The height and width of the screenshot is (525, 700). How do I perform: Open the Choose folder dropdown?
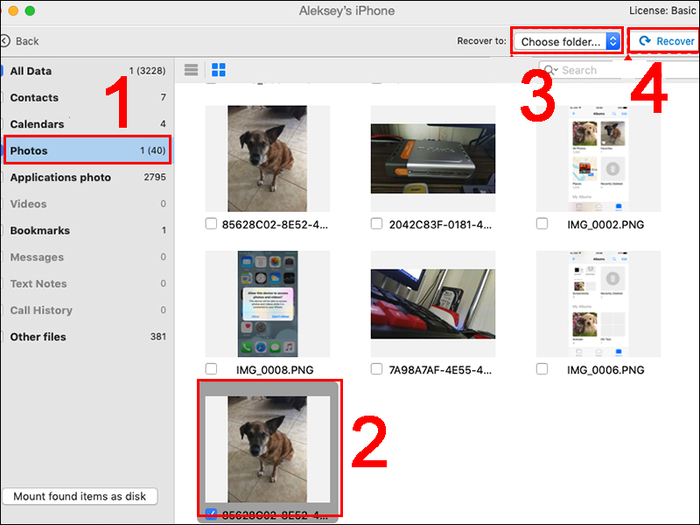(569, 41)
